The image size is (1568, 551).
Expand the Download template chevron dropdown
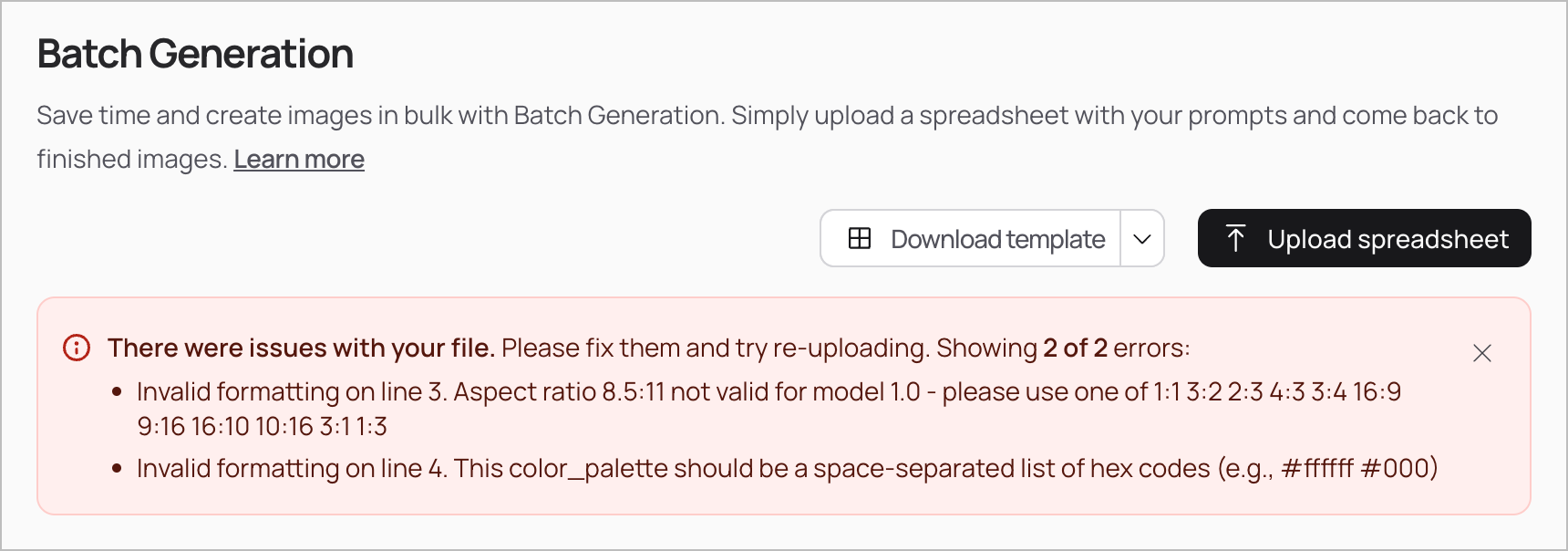[x=1142, y=238]
